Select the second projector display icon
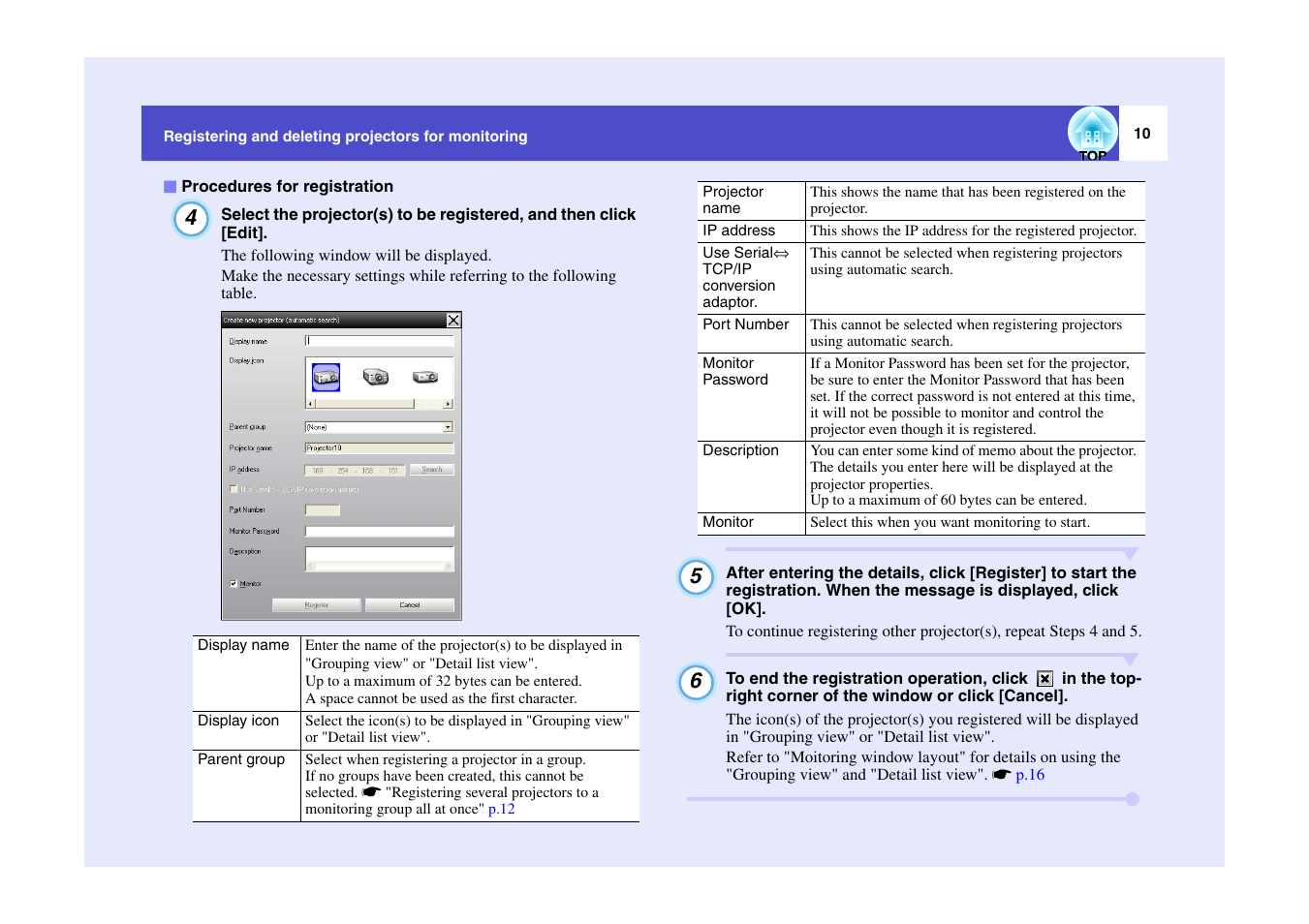 (376, 377)
